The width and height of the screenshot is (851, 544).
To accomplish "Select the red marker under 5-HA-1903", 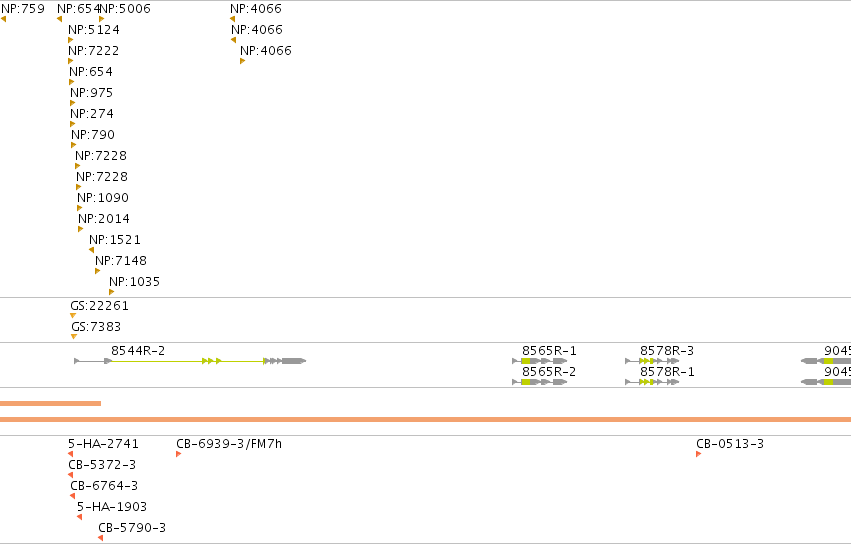I will [80, 517].
